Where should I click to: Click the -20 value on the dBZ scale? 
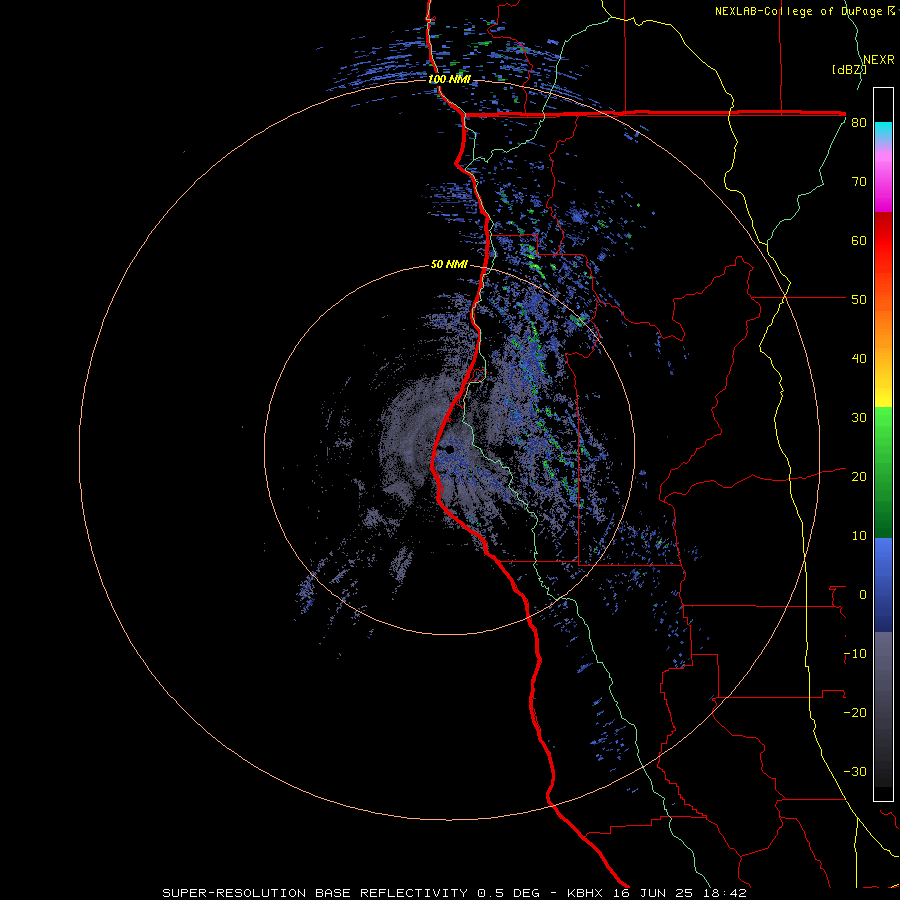[855, 712]
